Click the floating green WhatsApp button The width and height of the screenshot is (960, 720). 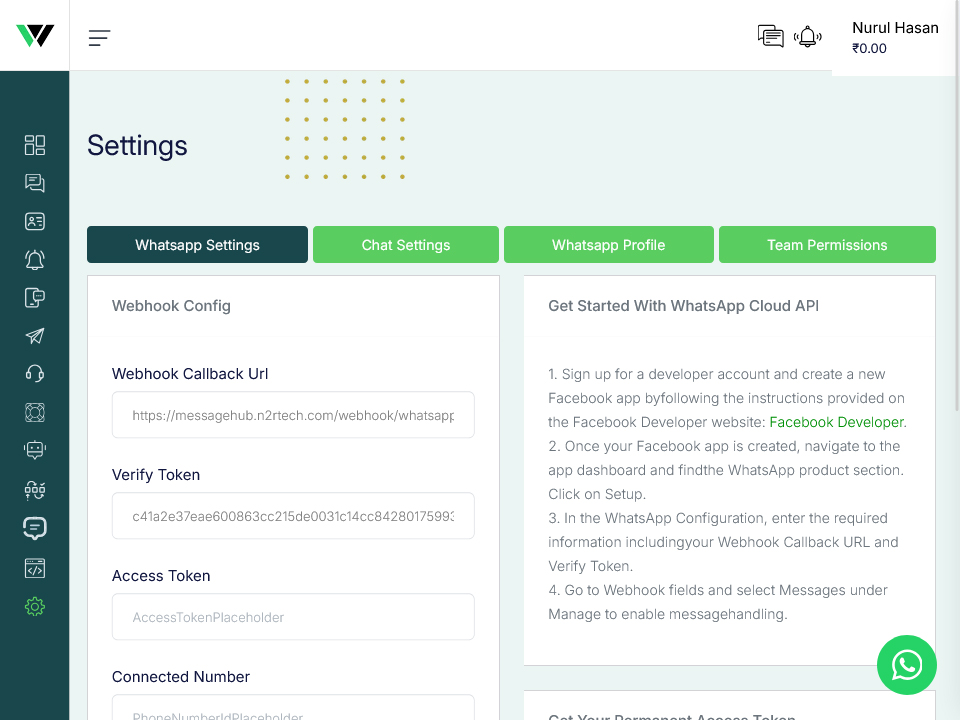906,664
